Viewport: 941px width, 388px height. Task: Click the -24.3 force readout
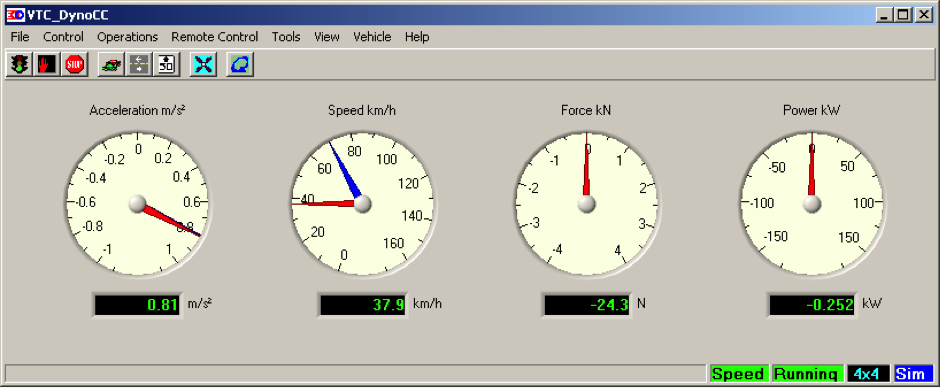tap(587, 305)
